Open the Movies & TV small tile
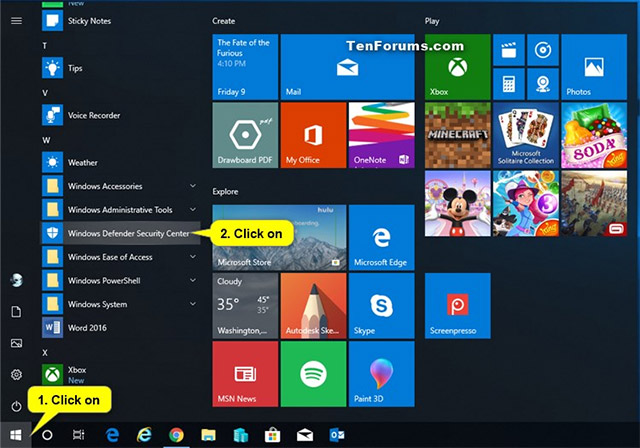Viewport: 640px width, 448px height. [x=509, y=50]
